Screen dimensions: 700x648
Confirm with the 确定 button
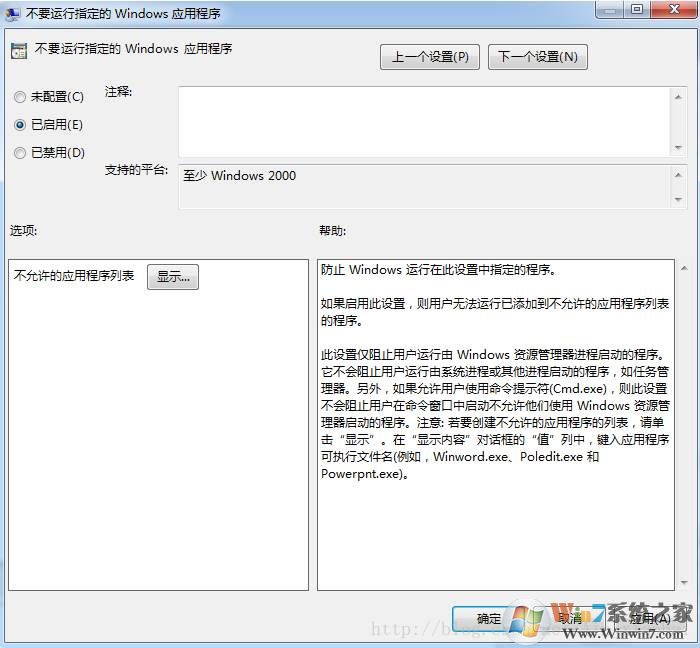(488, 619)
